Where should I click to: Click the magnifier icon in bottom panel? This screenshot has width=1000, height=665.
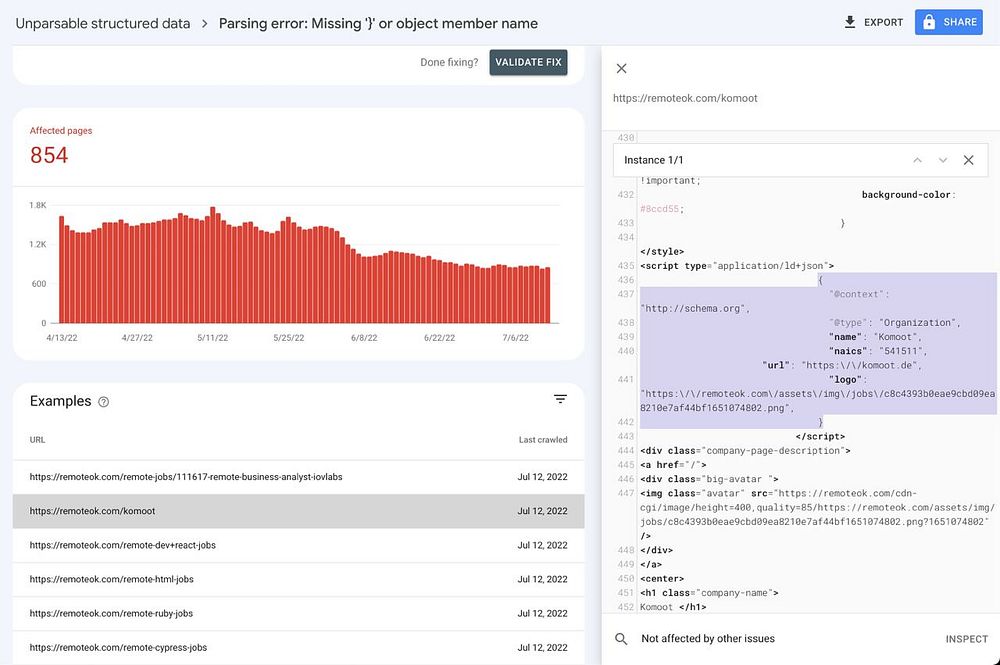point(622,639)
